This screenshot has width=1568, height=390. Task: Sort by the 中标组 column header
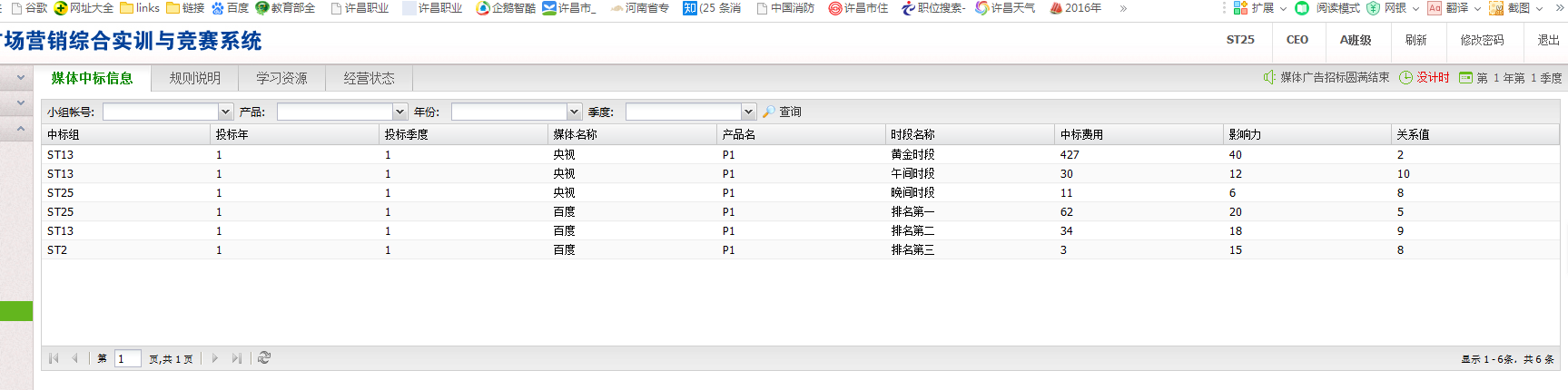(x=125, y=134)
